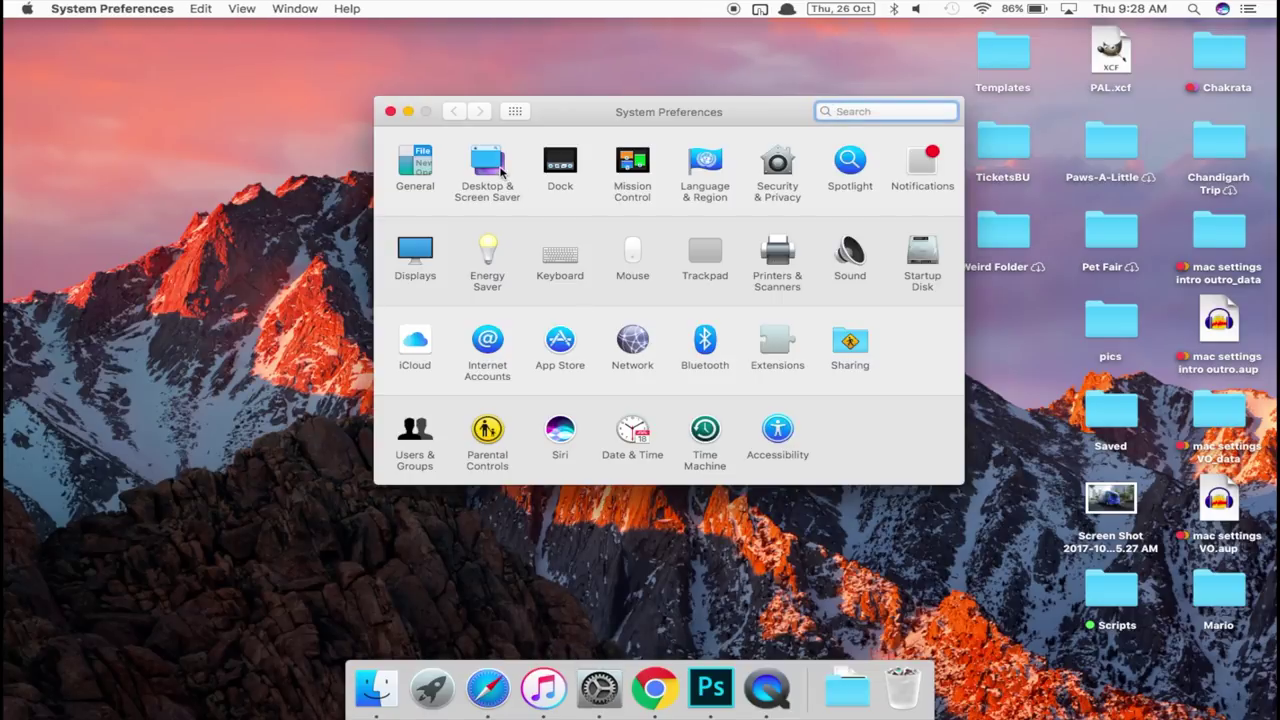The image size is (1280, 720).
Task: Open the View menu
Action: (x=242, y=9)
